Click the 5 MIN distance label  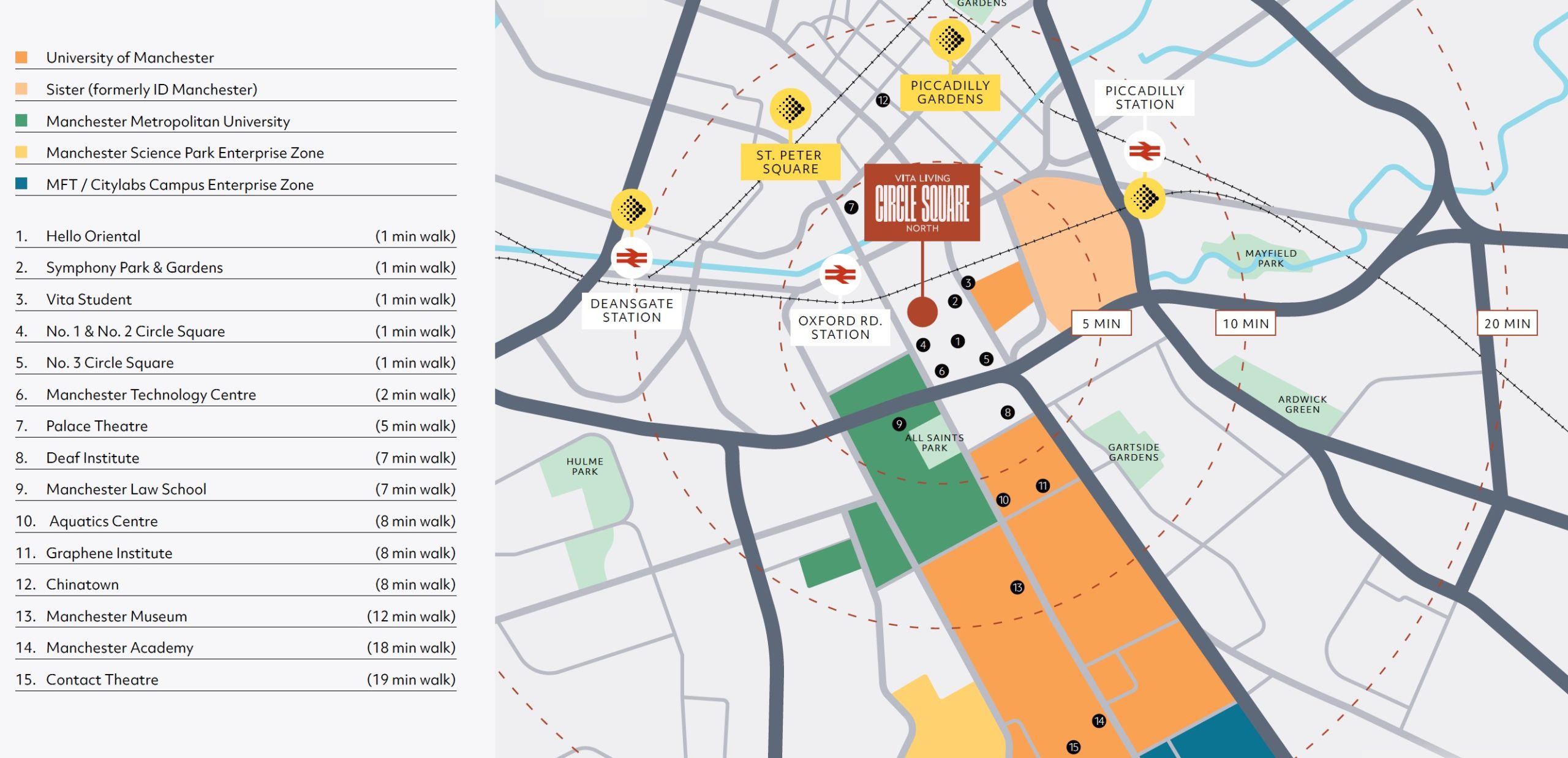coord(1101,324)
